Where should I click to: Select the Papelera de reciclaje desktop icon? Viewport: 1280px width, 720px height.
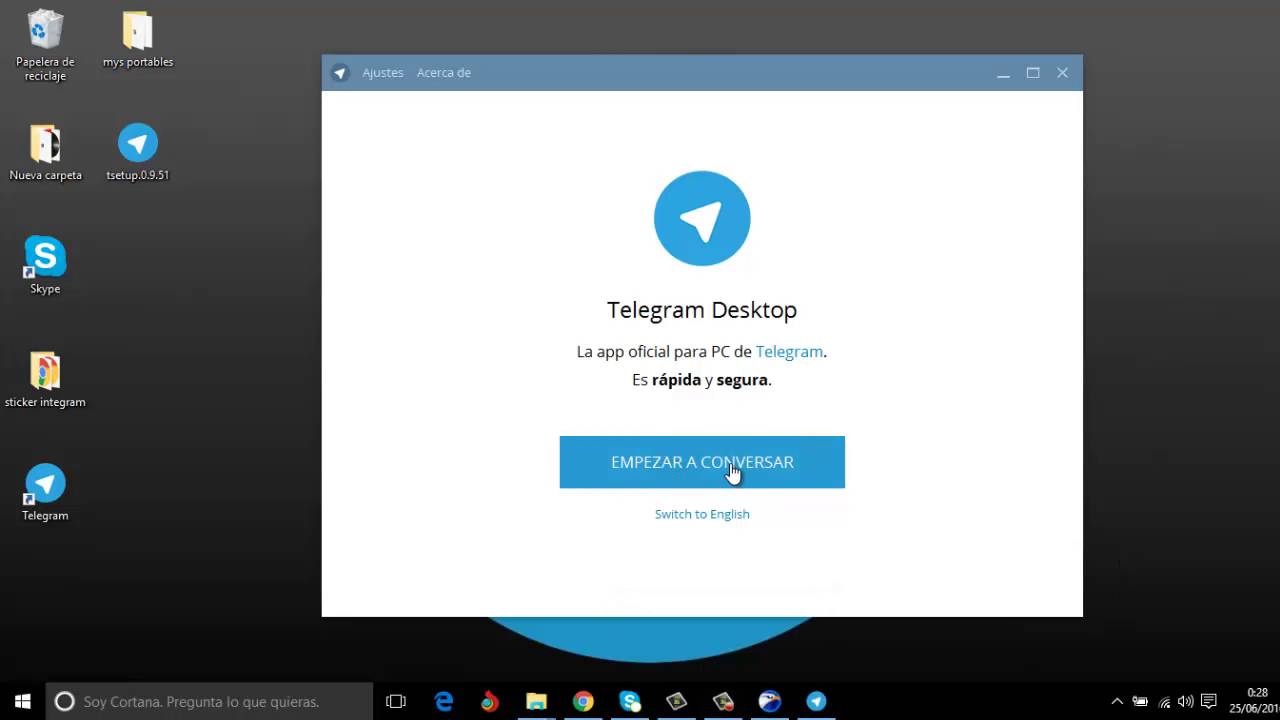pyautogui.click(x=45, y=46)
